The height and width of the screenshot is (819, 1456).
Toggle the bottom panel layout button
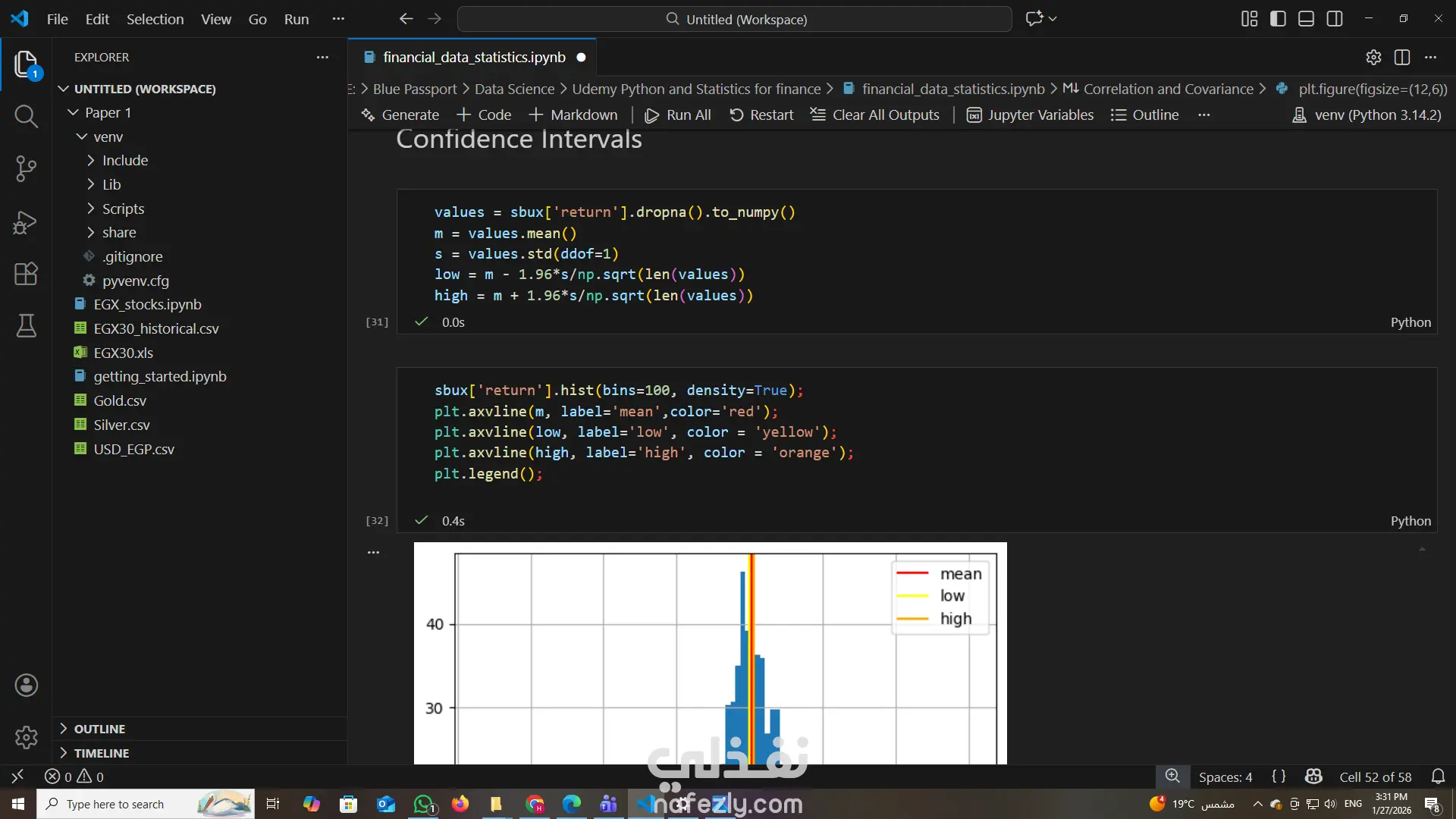pyautogui.click(x=1306, y=19)
